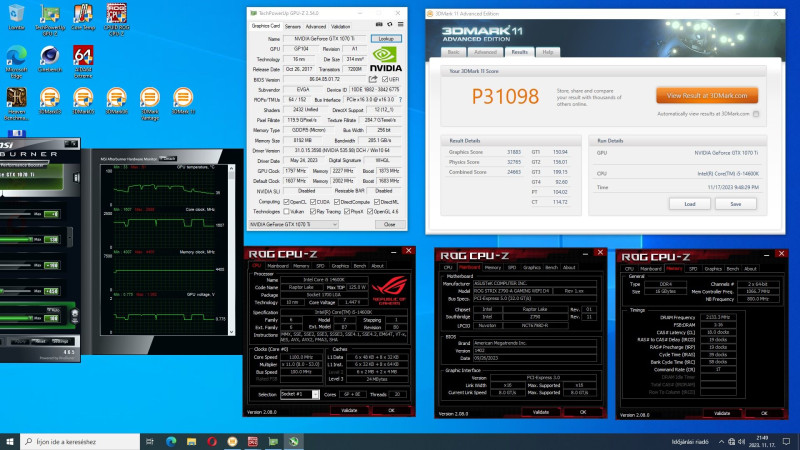800x450 pixels.
Task: Open GPU-Z hamburger menu icon
Action: 401,24
